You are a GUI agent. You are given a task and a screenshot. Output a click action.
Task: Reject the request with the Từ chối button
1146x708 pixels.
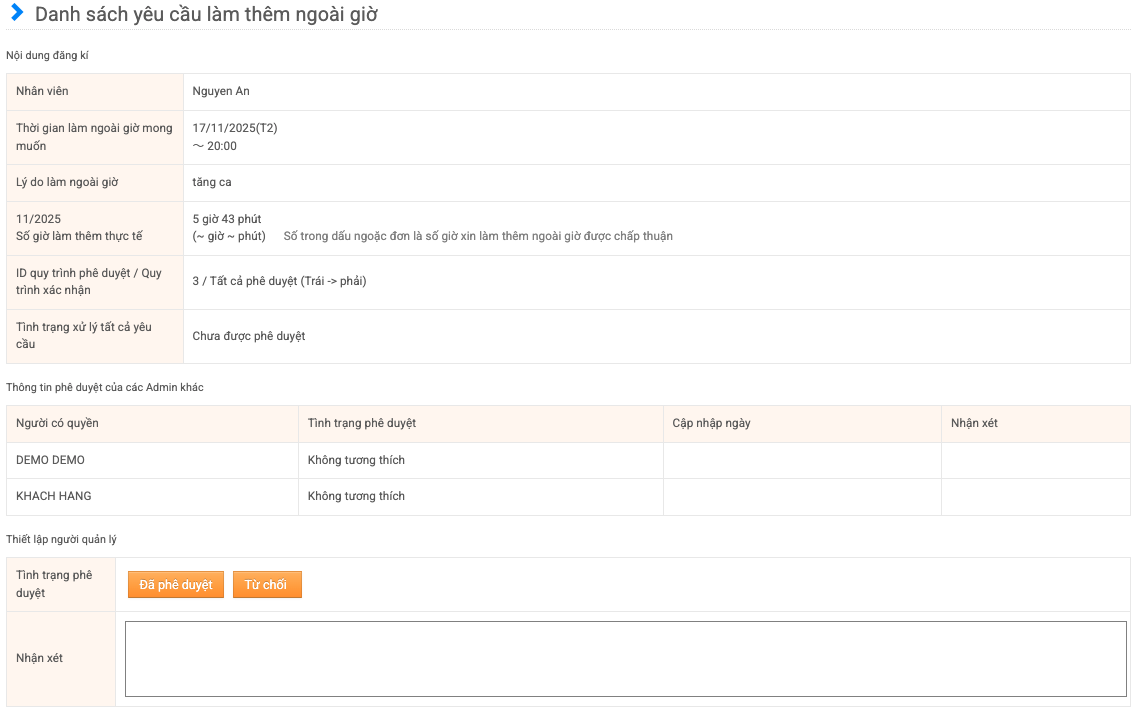click(267, 585)
